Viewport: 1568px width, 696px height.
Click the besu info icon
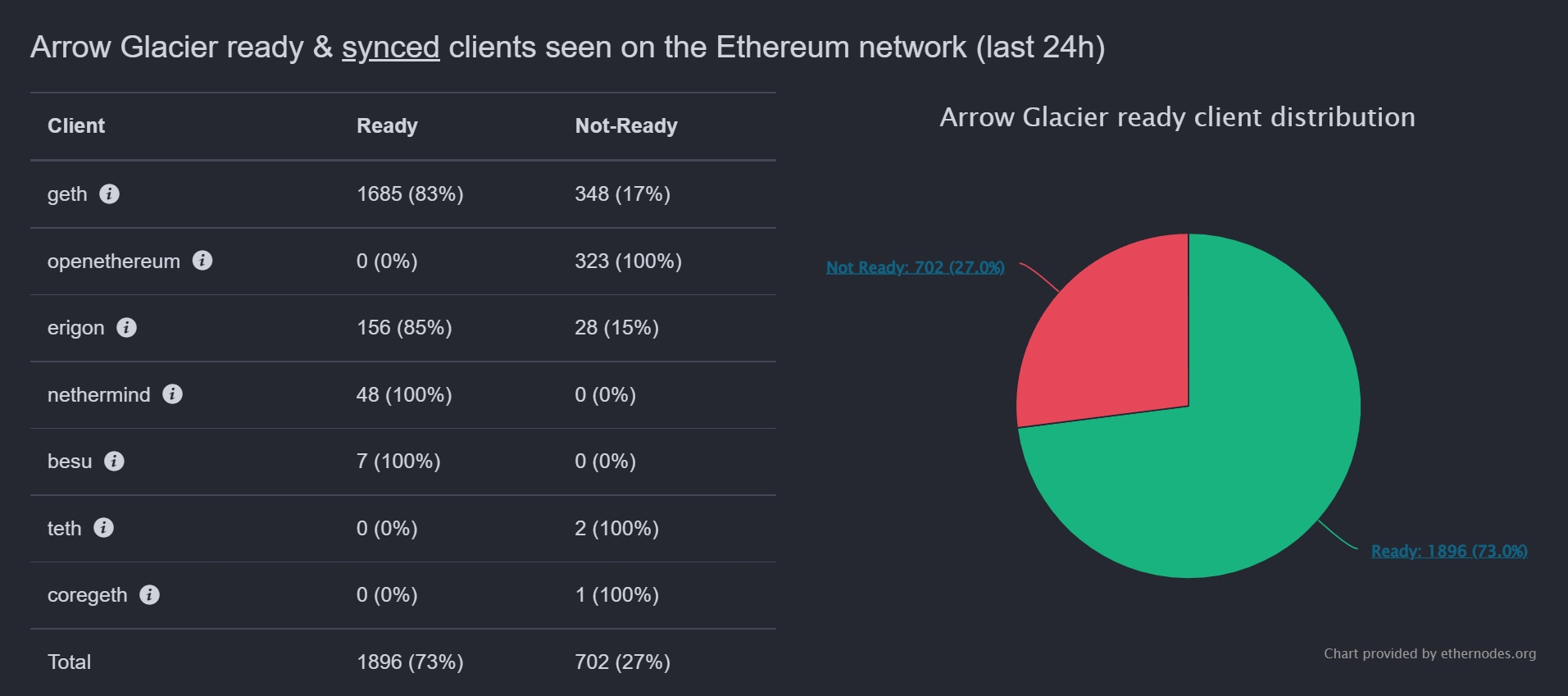click(x=114, y=462)
